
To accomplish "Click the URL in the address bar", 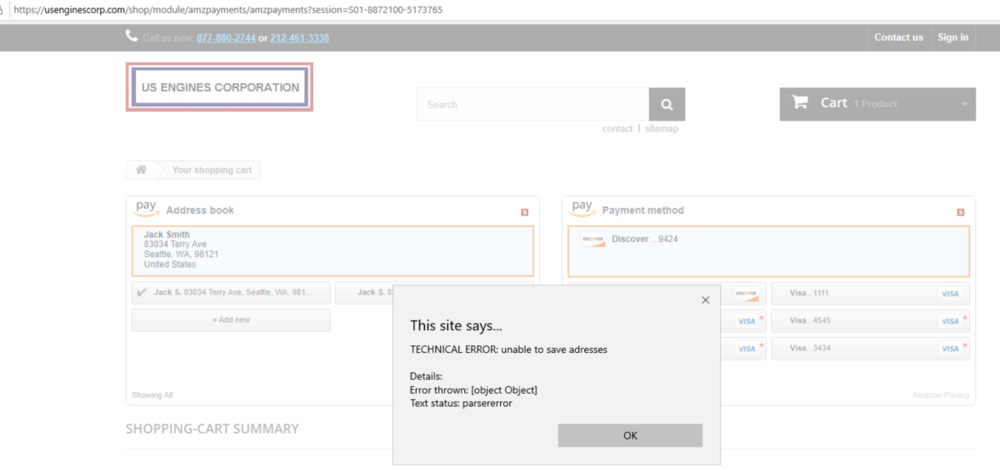I will (228, 10).
